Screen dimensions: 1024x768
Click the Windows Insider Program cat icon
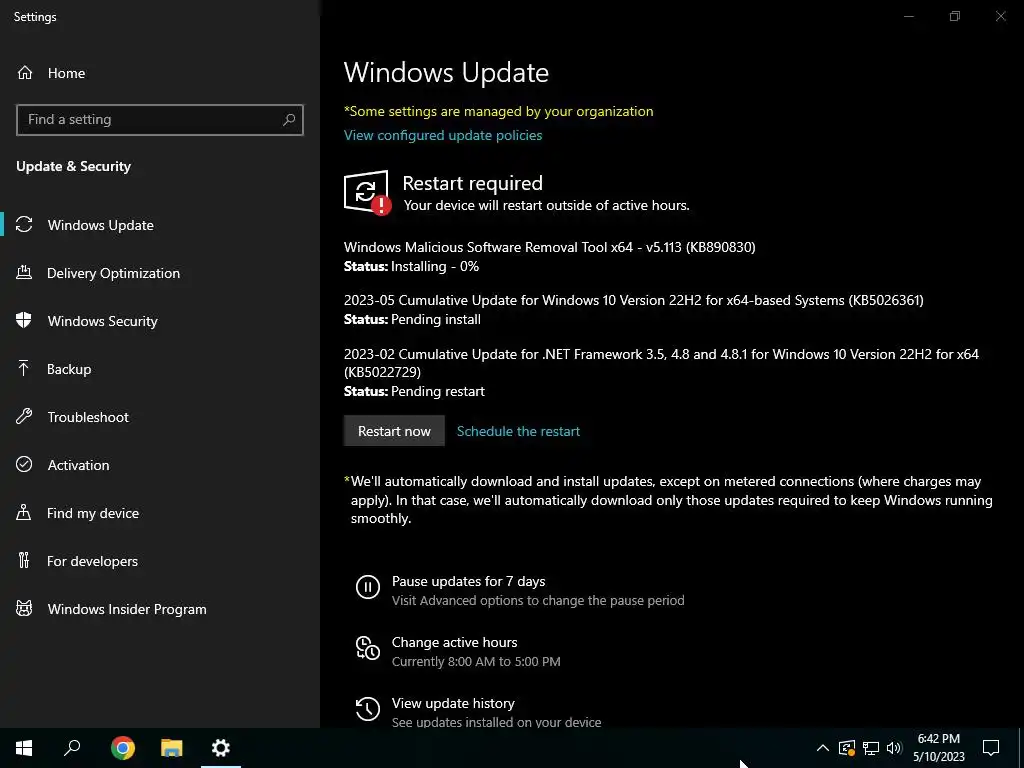[24, 609]
